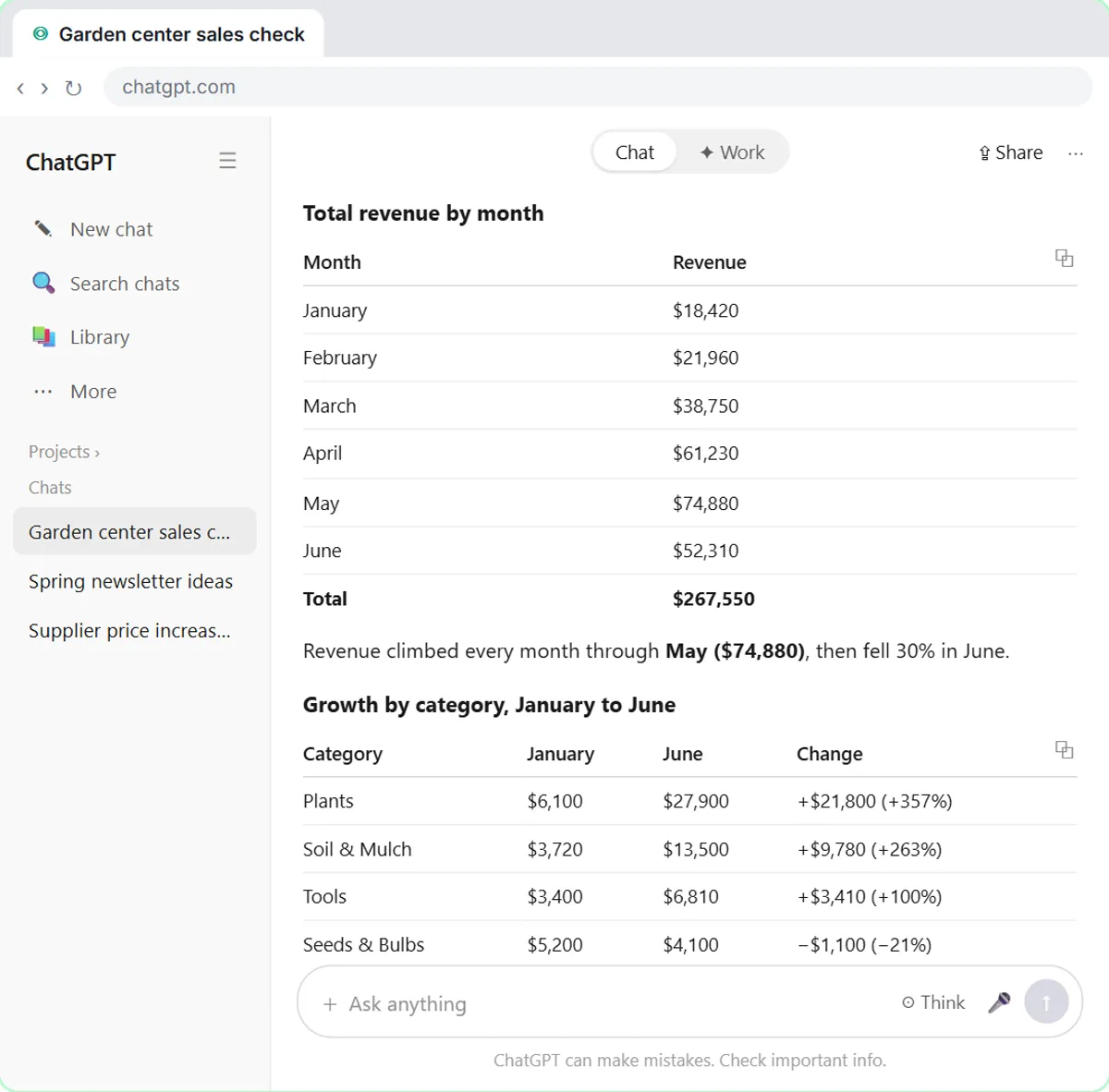Screen dimensions: 1109x1092
Task: Click the Library books icon
Action: point(43,336)
